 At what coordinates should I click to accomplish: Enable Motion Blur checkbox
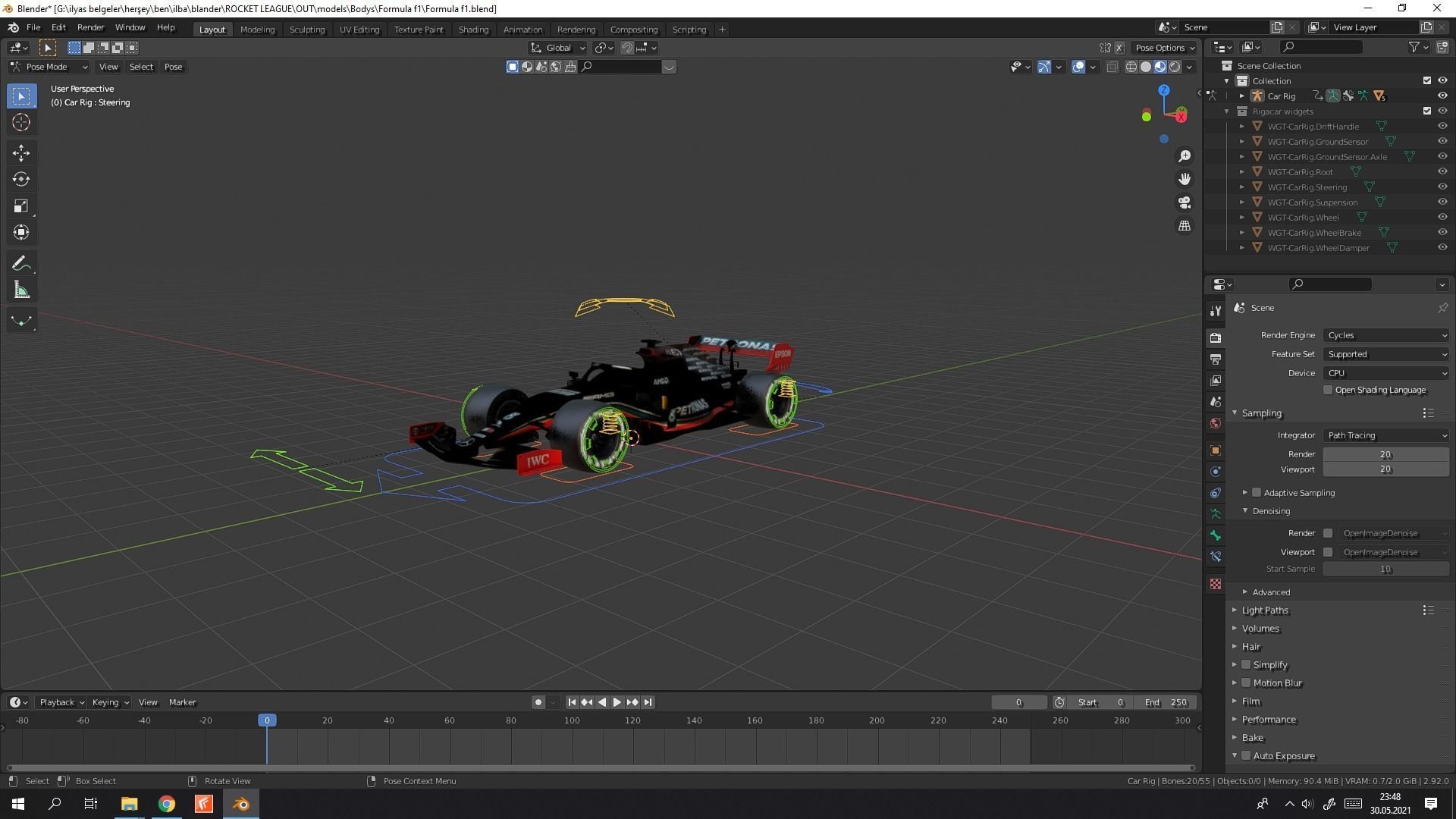click(x=1246, y=682)
